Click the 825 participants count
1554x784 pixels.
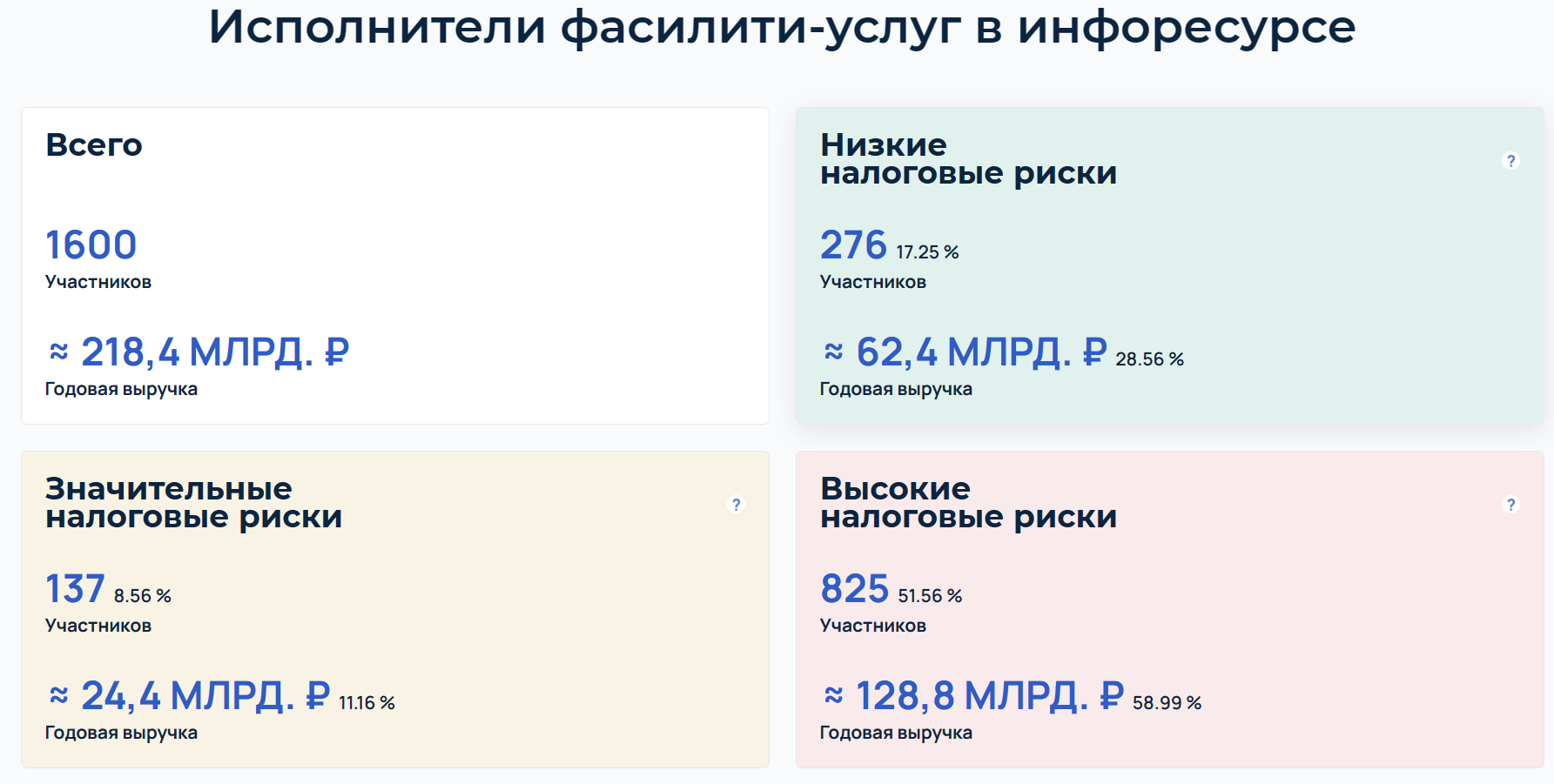click(854, 588)
